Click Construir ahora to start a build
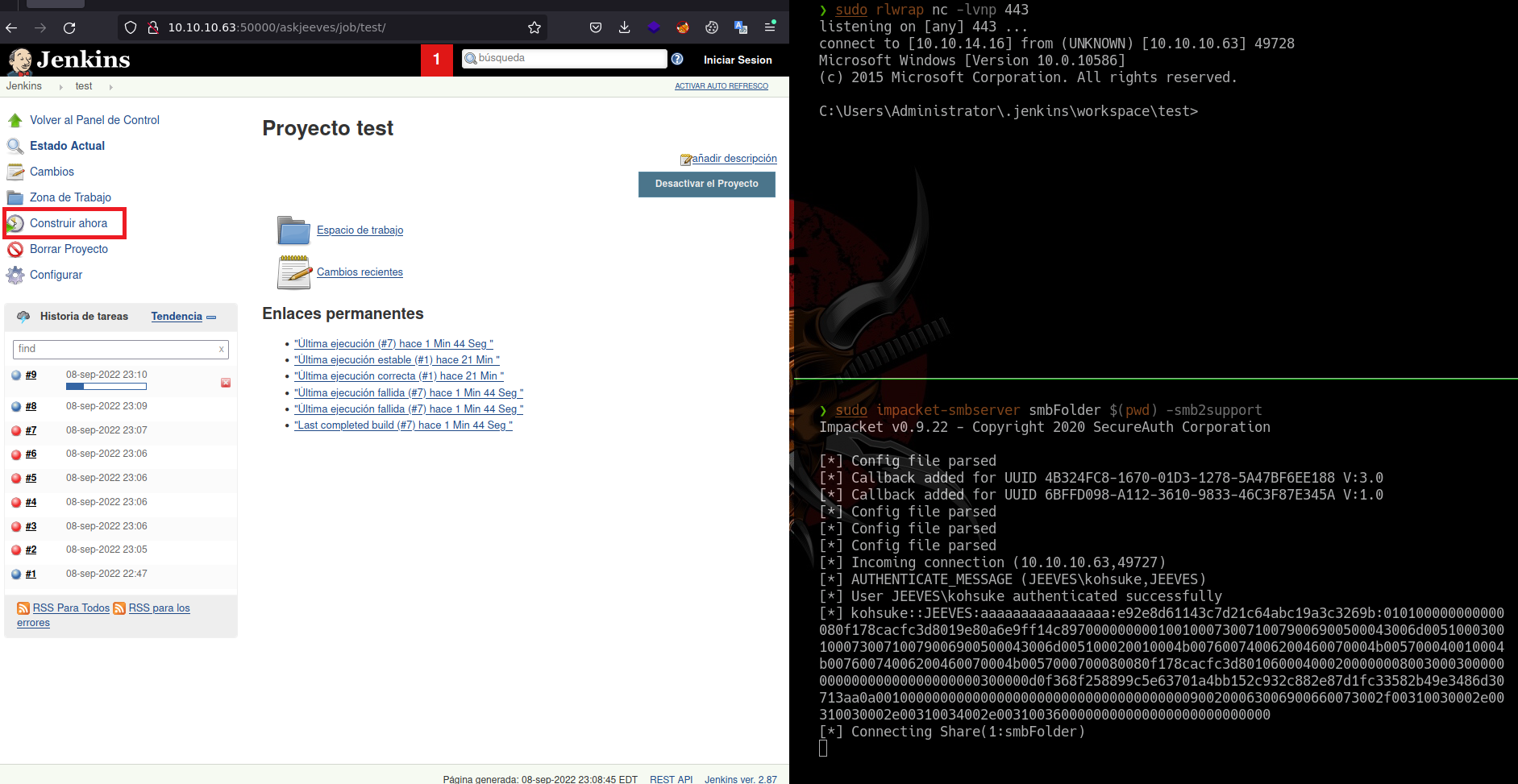Screen dimensions: 1518x784 tap(69, 223)
